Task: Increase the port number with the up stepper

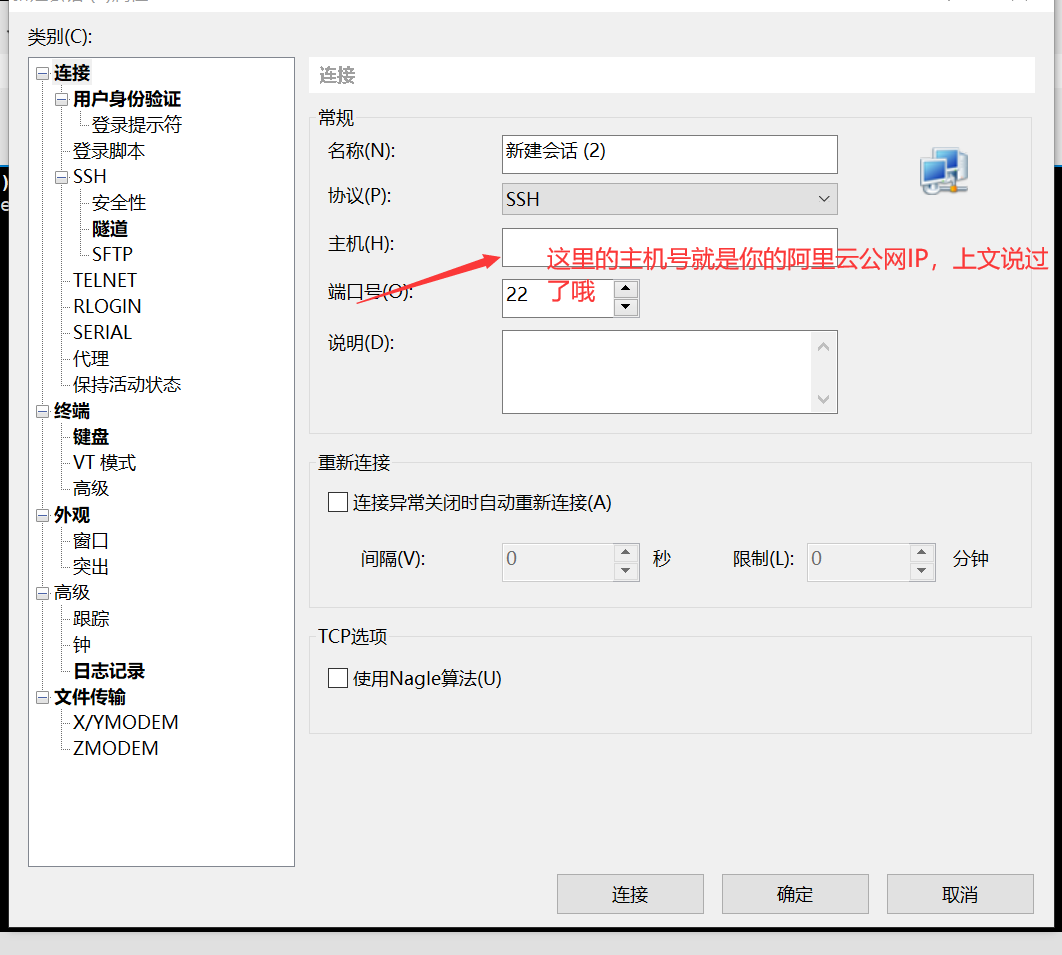Action: [x=628, y=291]
